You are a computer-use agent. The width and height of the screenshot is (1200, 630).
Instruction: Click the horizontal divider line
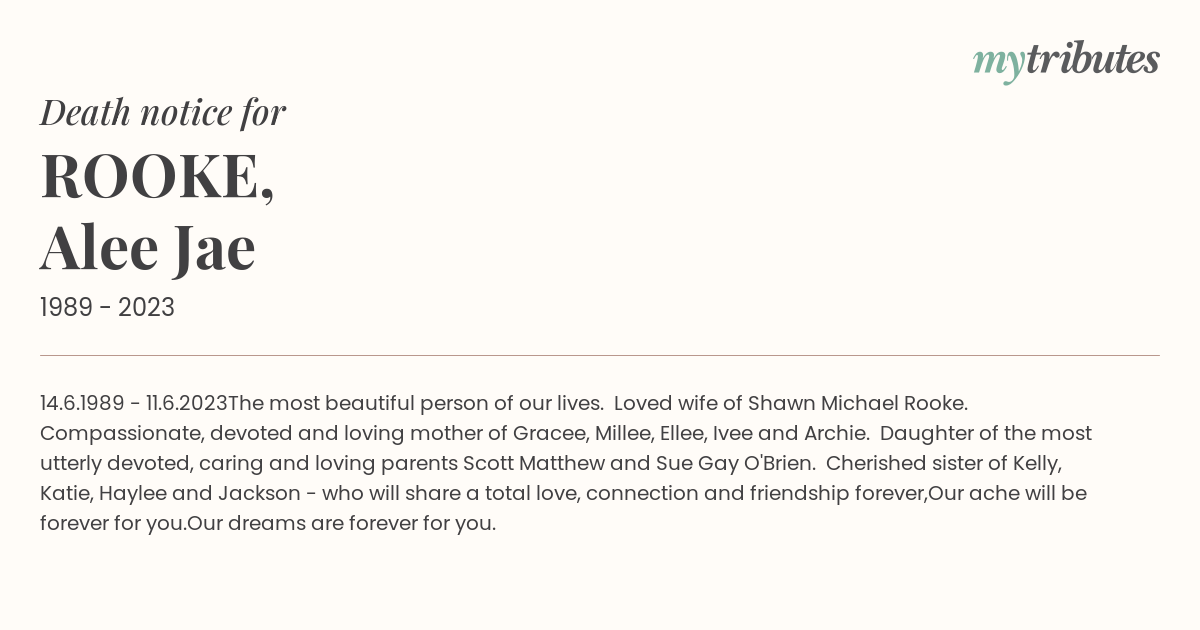pos(600,355)
